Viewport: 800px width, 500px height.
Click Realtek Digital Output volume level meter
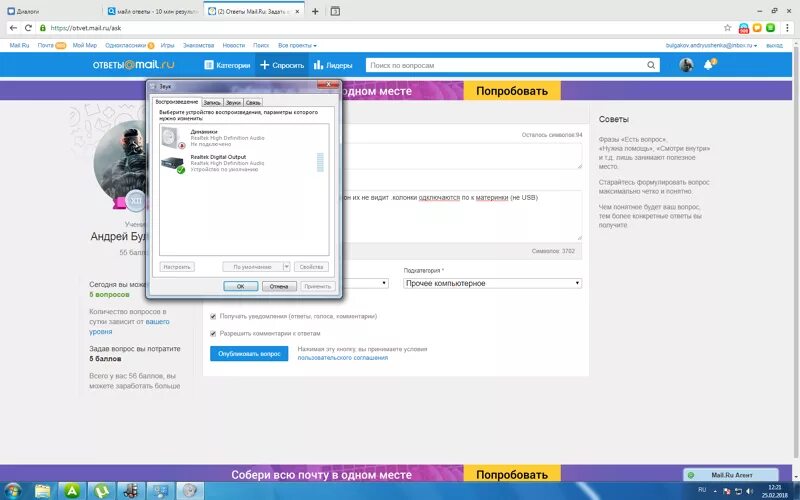(320, 162)
